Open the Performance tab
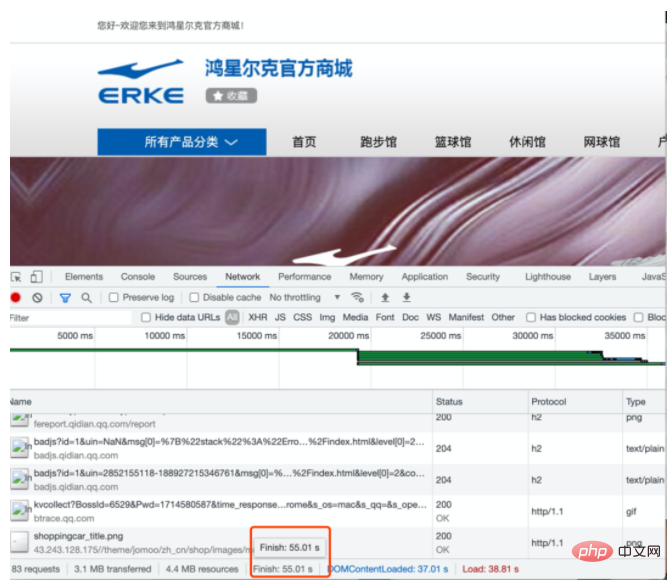 [305, 277]
